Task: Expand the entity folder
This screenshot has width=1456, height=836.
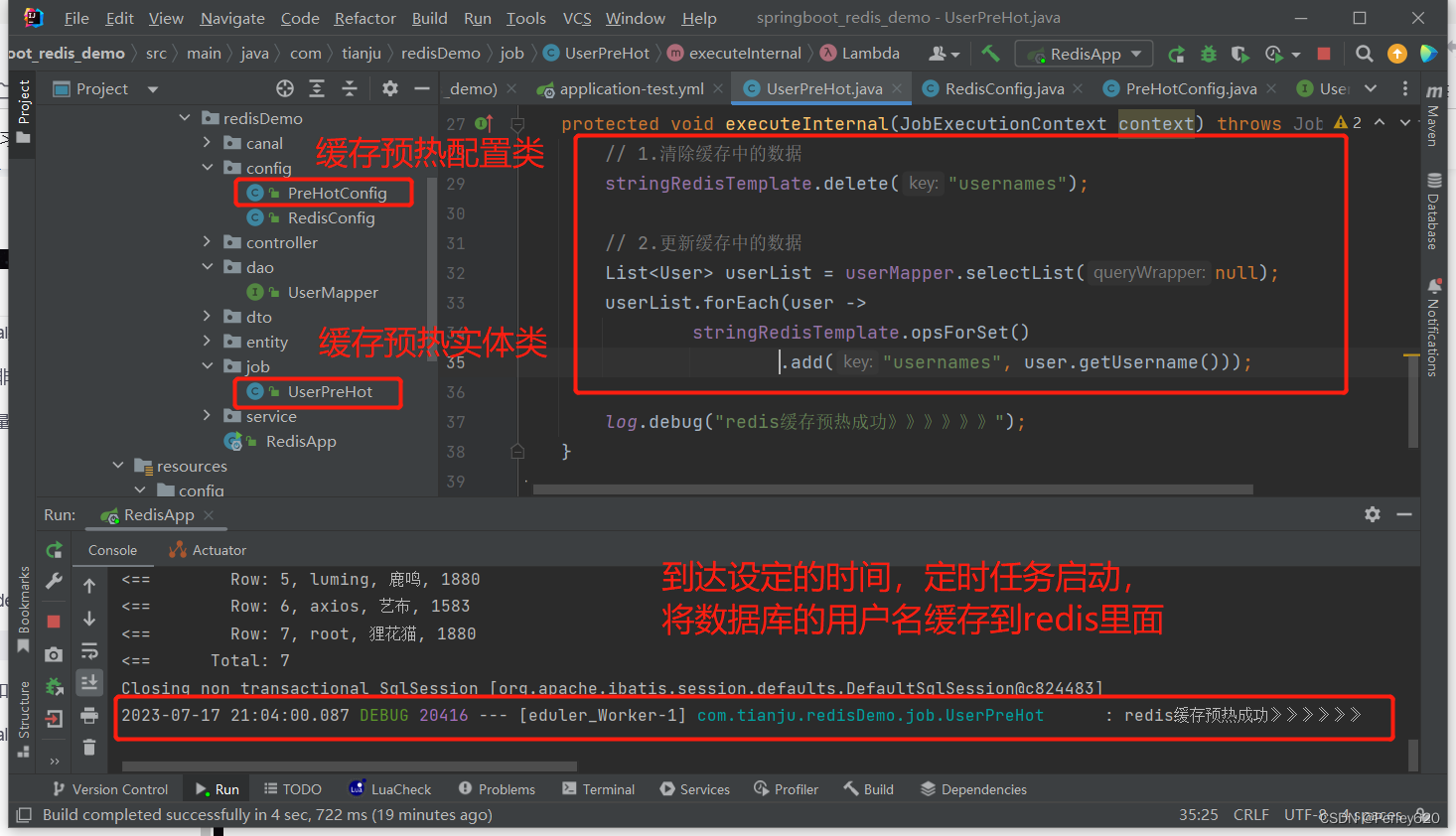Action: click(x=208, y=342)
